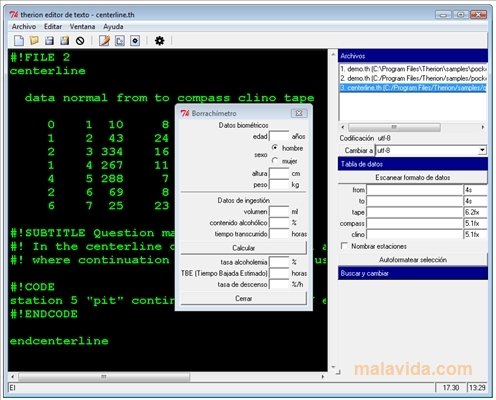This screenshot has height=400, width=496.
Task: Click the compass data table field
Action: (x=415, y=223)
